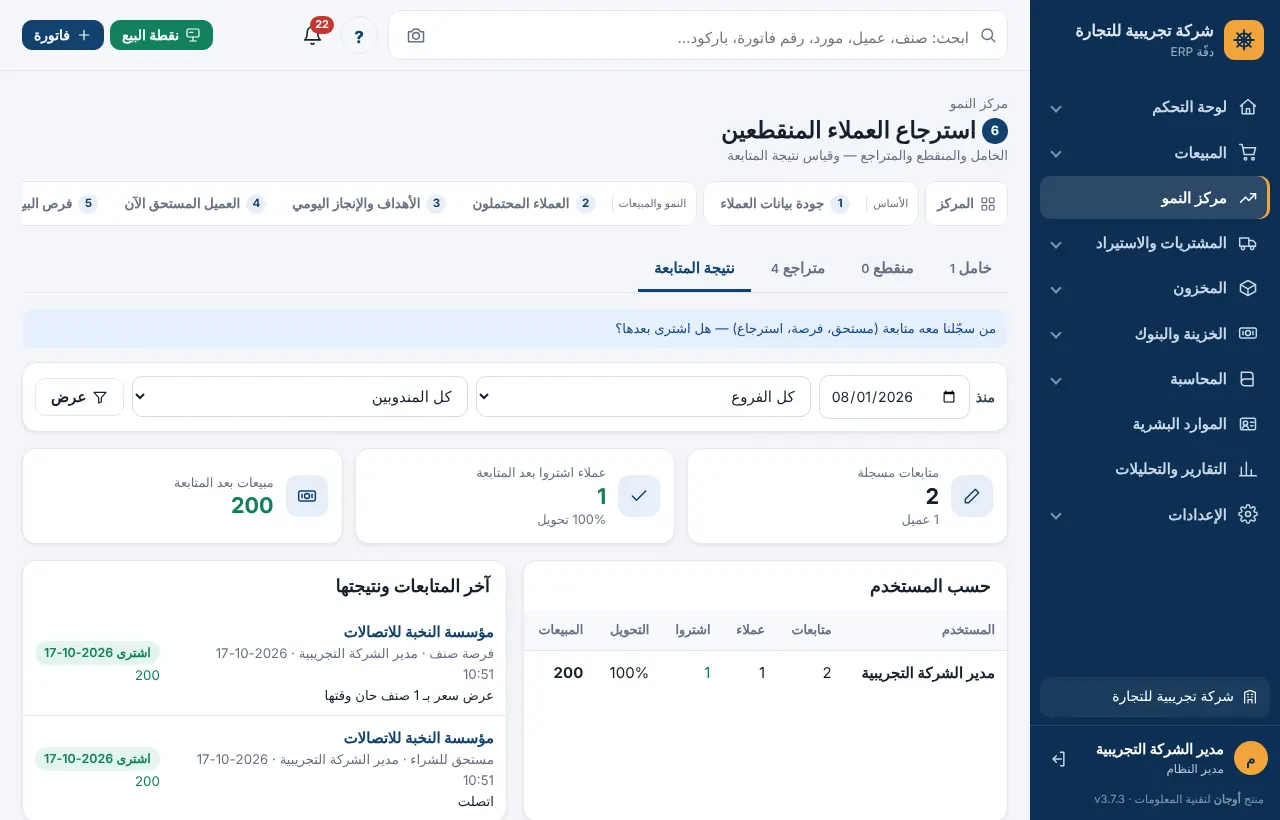Click the user avatar م in sidebar
1280x820 pixels.
tap(1251, 758)
